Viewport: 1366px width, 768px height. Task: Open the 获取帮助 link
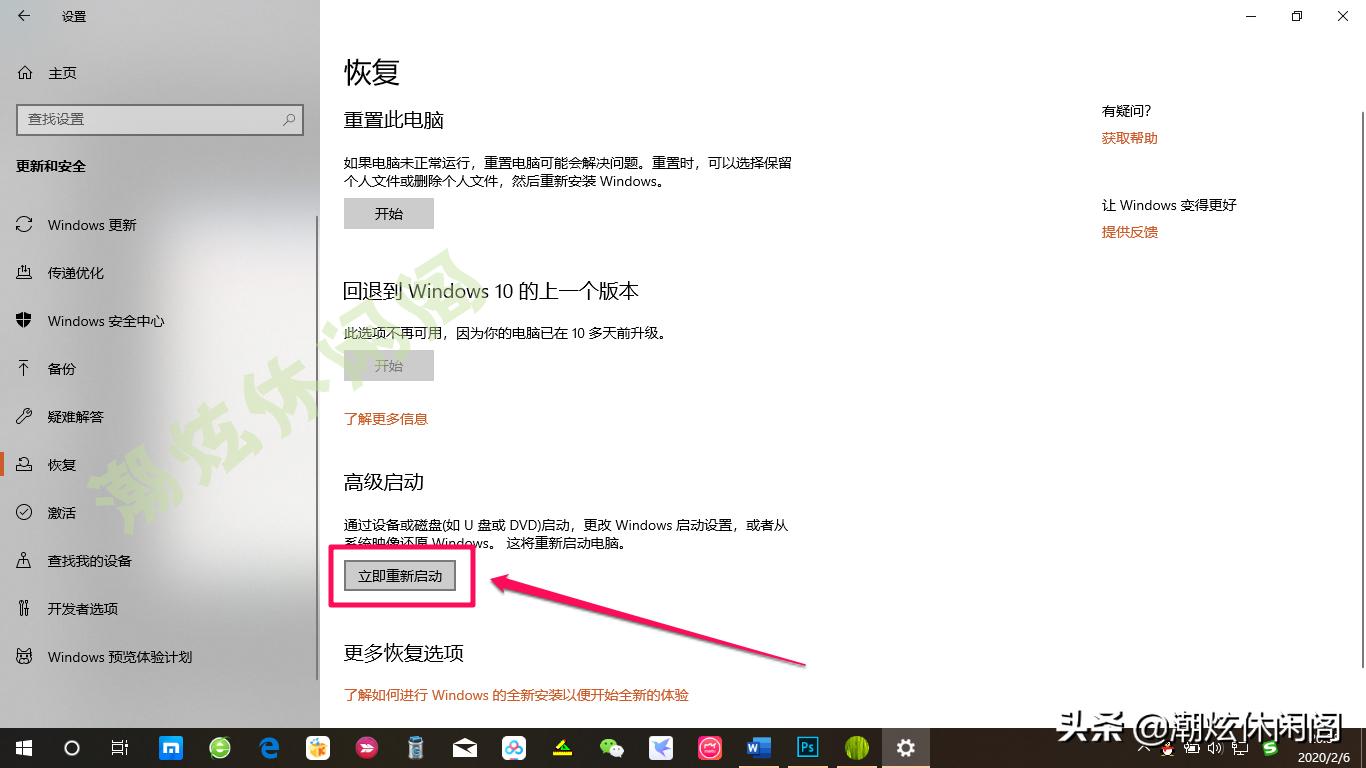pos(1129,137)
